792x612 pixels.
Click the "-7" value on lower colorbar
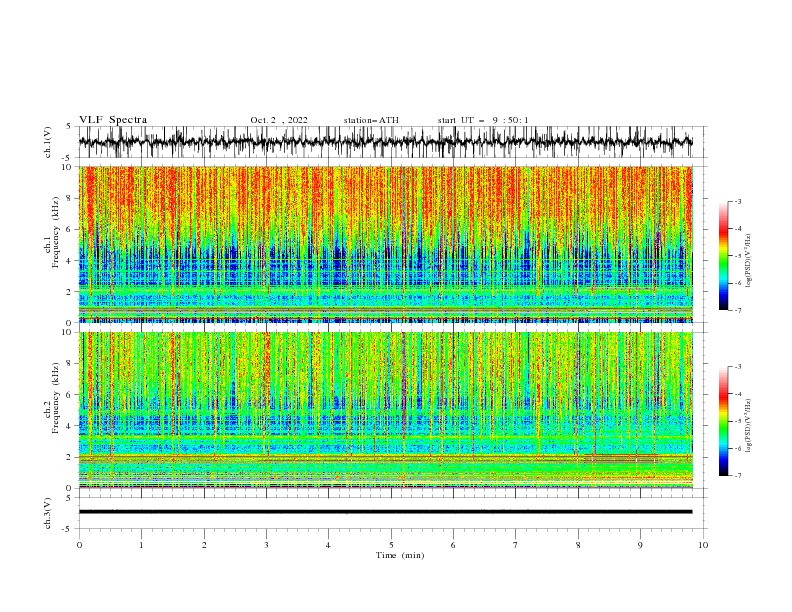738,476
